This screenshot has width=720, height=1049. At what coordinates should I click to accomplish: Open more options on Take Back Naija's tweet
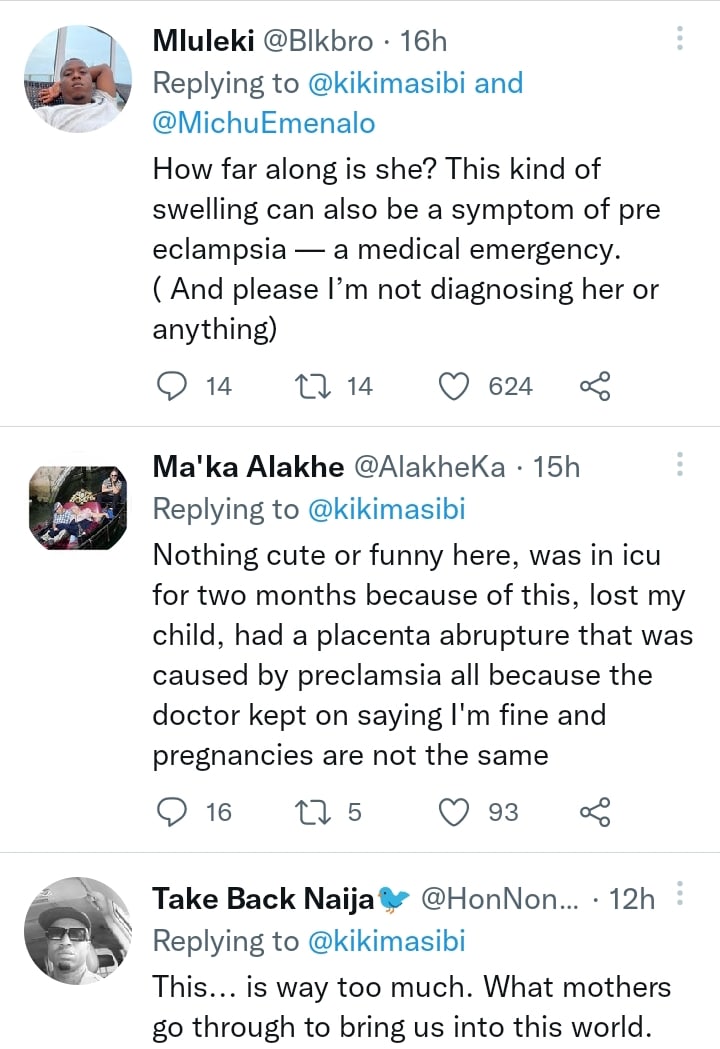680,896
